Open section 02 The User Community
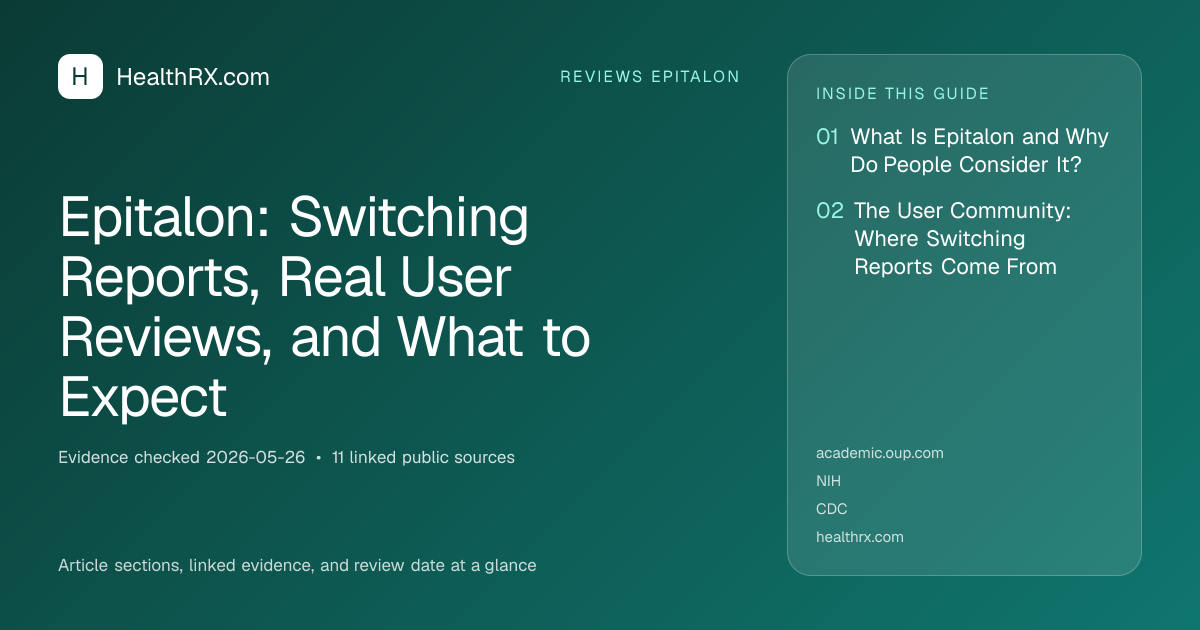 pos(943,239)
